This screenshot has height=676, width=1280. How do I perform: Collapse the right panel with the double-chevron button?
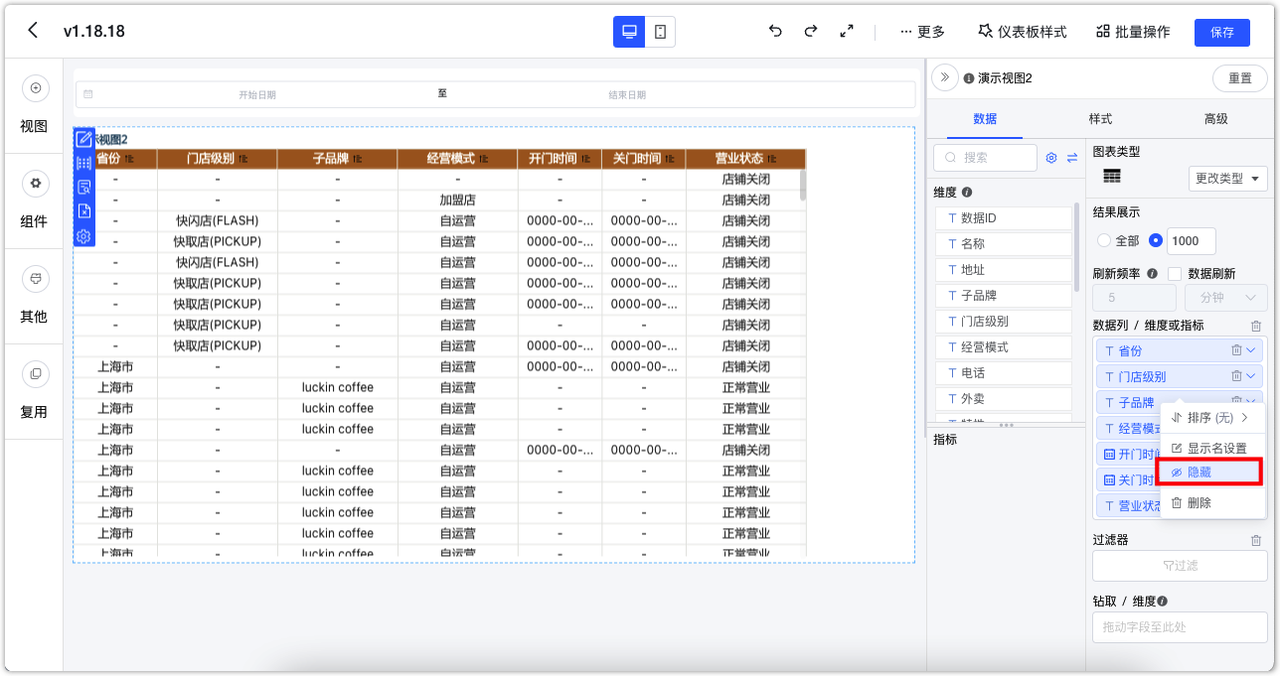[x=944, y=78]
